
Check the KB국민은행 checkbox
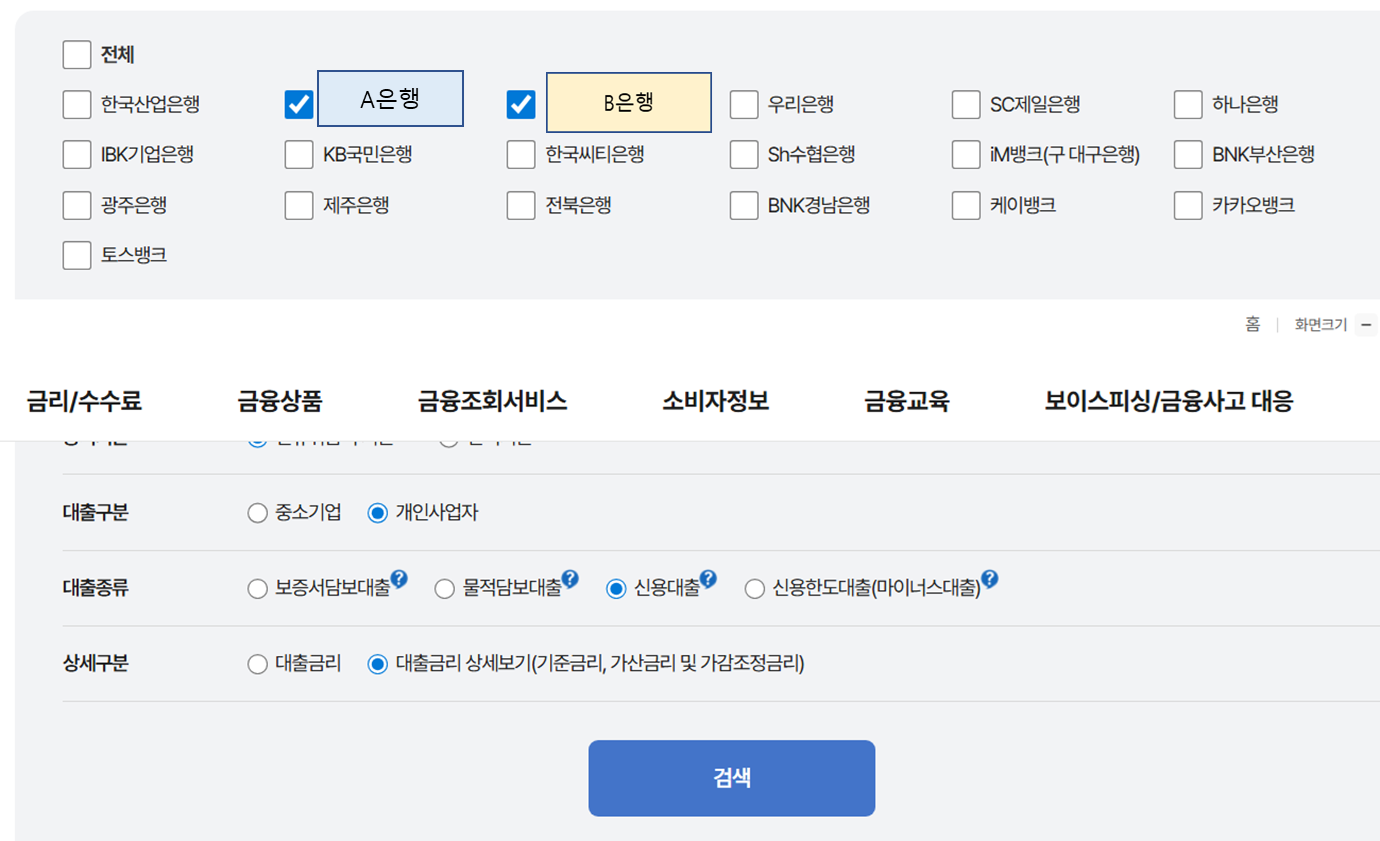tap(299, 155)
